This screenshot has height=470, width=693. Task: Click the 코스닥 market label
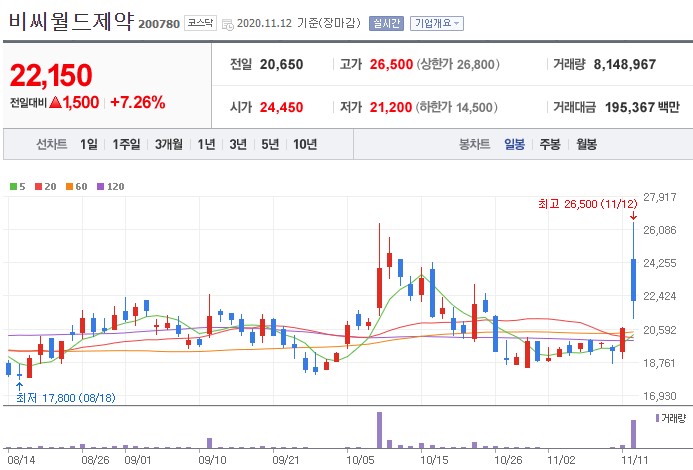click(200, 23)
